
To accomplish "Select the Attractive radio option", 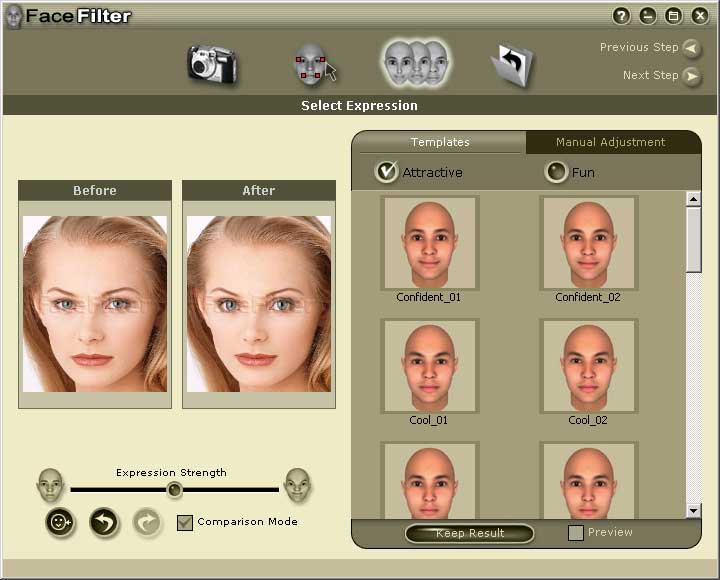I will click(x=386, y=172).
